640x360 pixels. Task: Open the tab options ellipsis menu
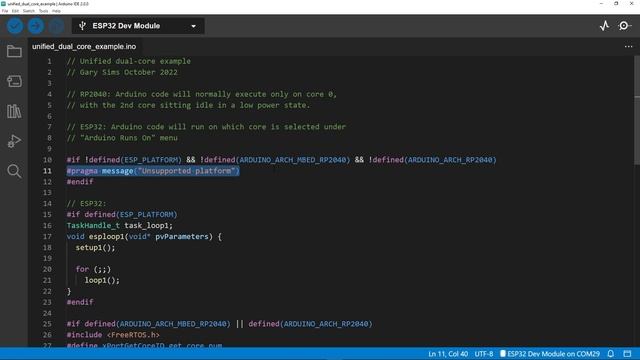(x=629, y=47)
